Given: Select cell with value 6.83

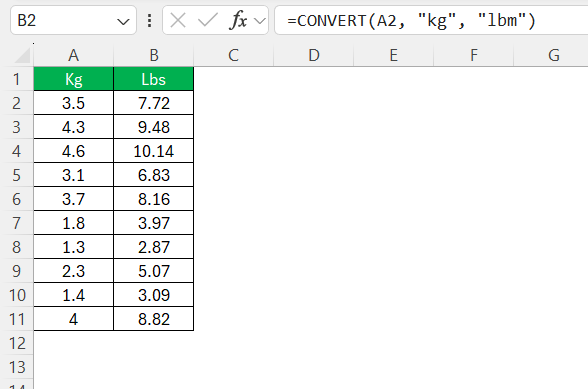Looking at the screenshot, I should (154, 175).
